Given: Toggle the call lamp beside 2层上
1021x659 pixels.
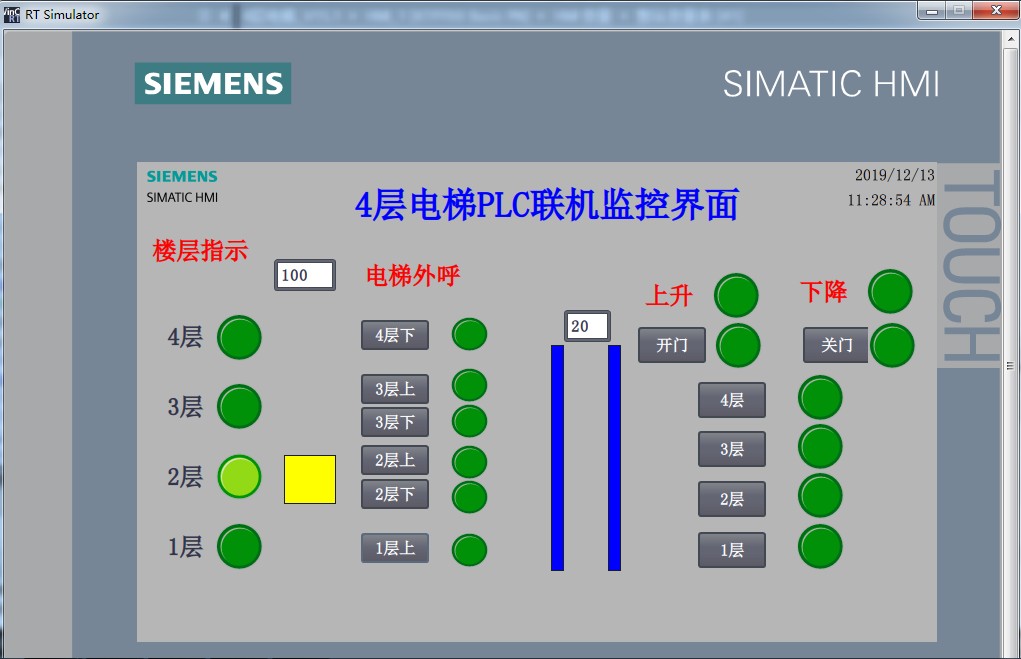Looking at the screenshot, I should [x=469, y=461].
